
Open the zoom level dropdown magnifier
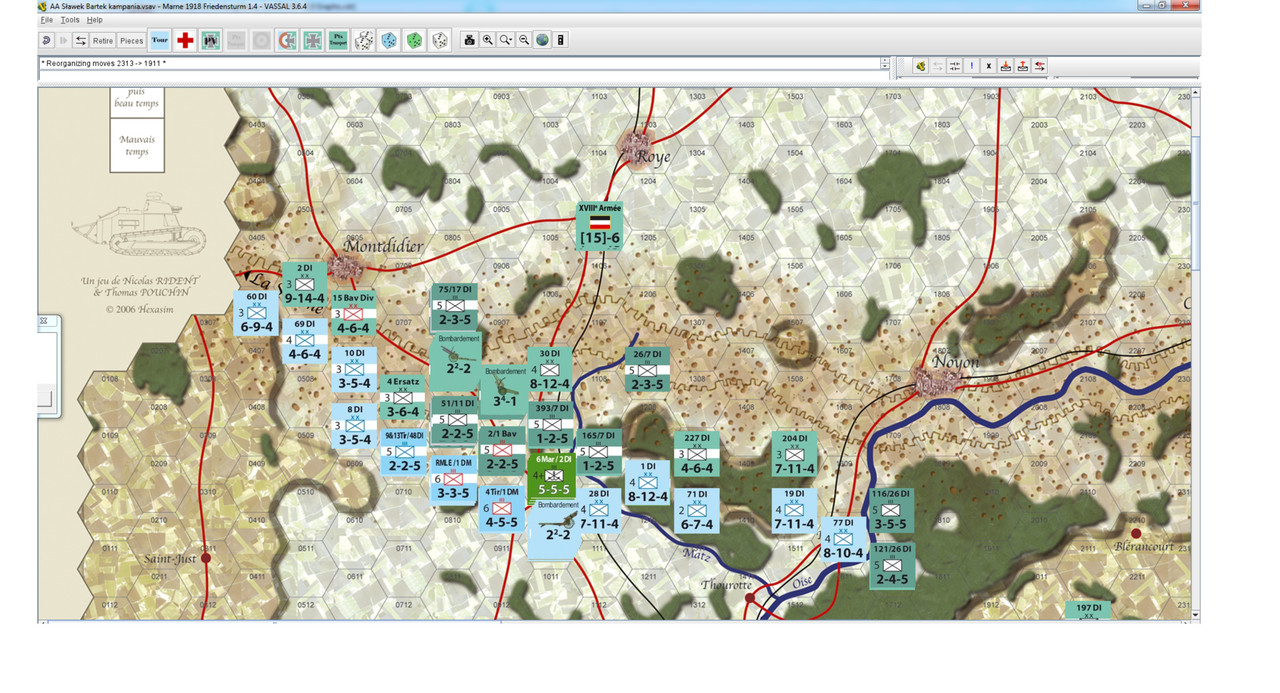(x=506, y=41)
